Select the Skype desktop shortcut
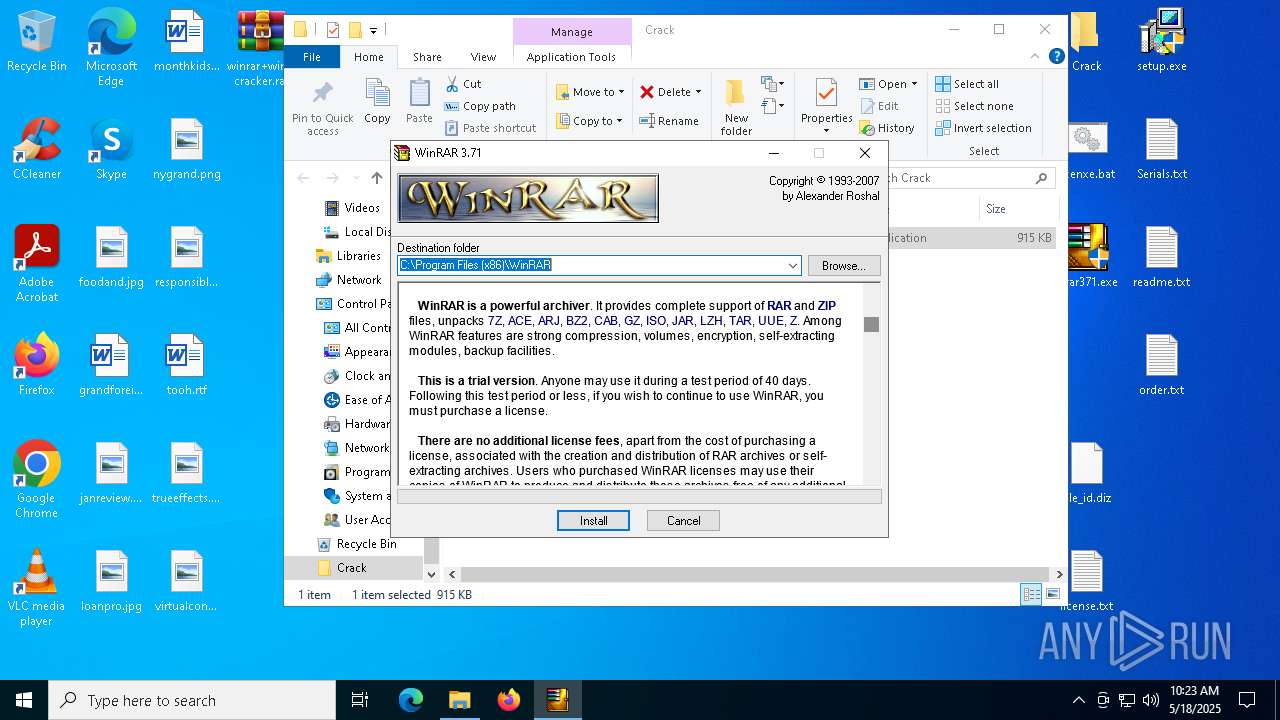Screen dimensions: 1280x720 point(111,150)
